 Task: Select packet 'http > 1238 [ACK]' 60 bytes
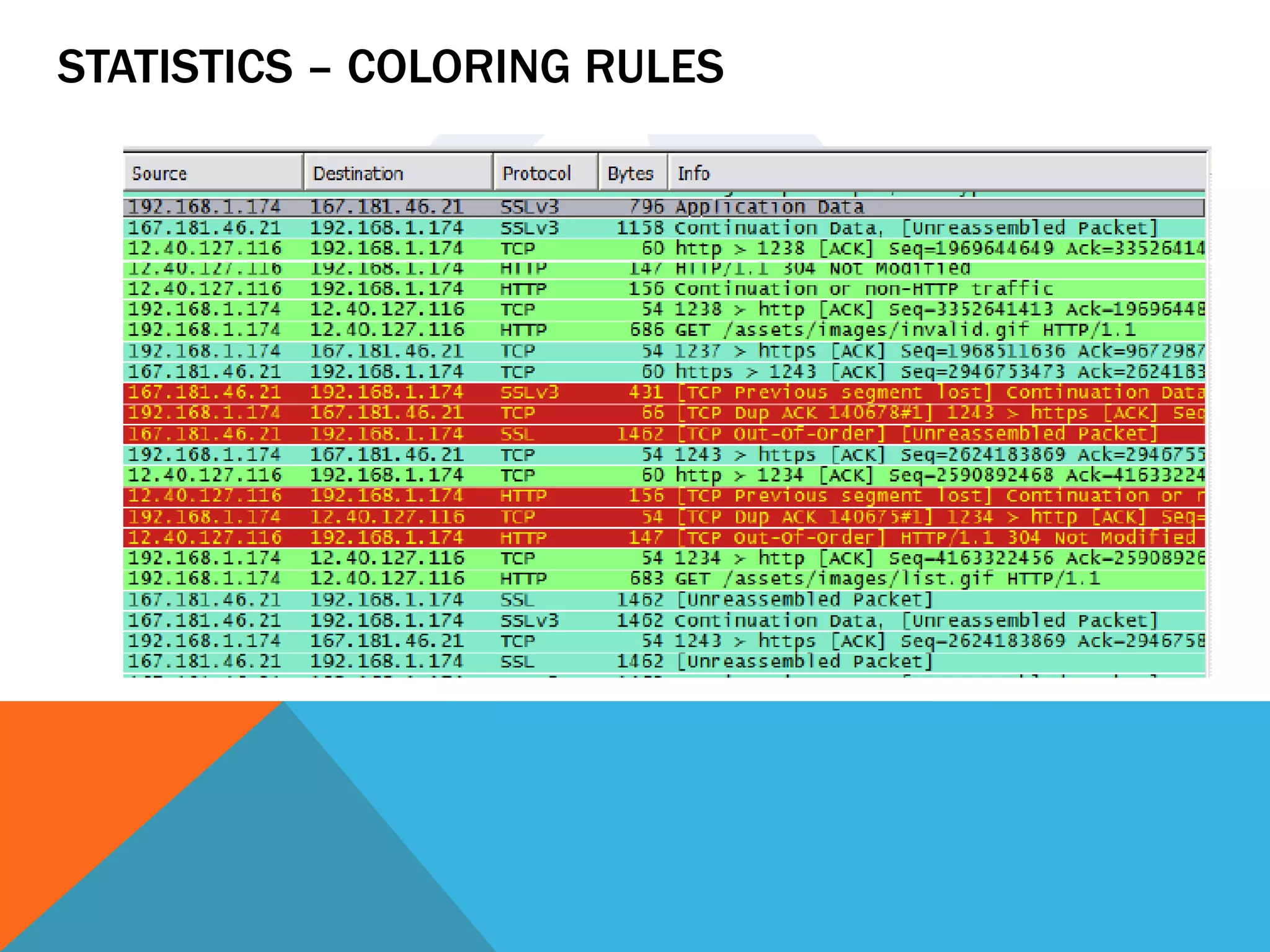tap(664, 249)
